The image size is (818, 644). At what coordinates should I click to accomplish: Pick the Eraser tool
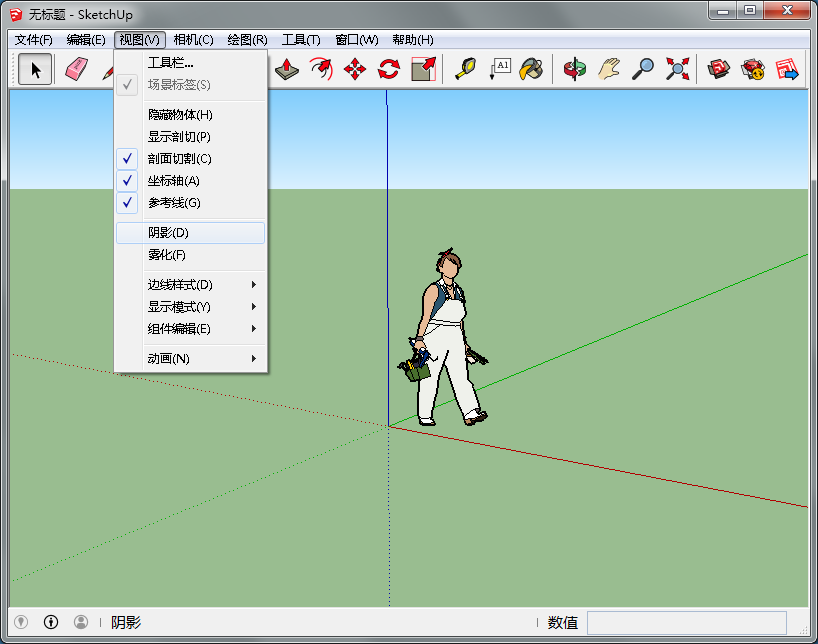(x=77, y=69)
